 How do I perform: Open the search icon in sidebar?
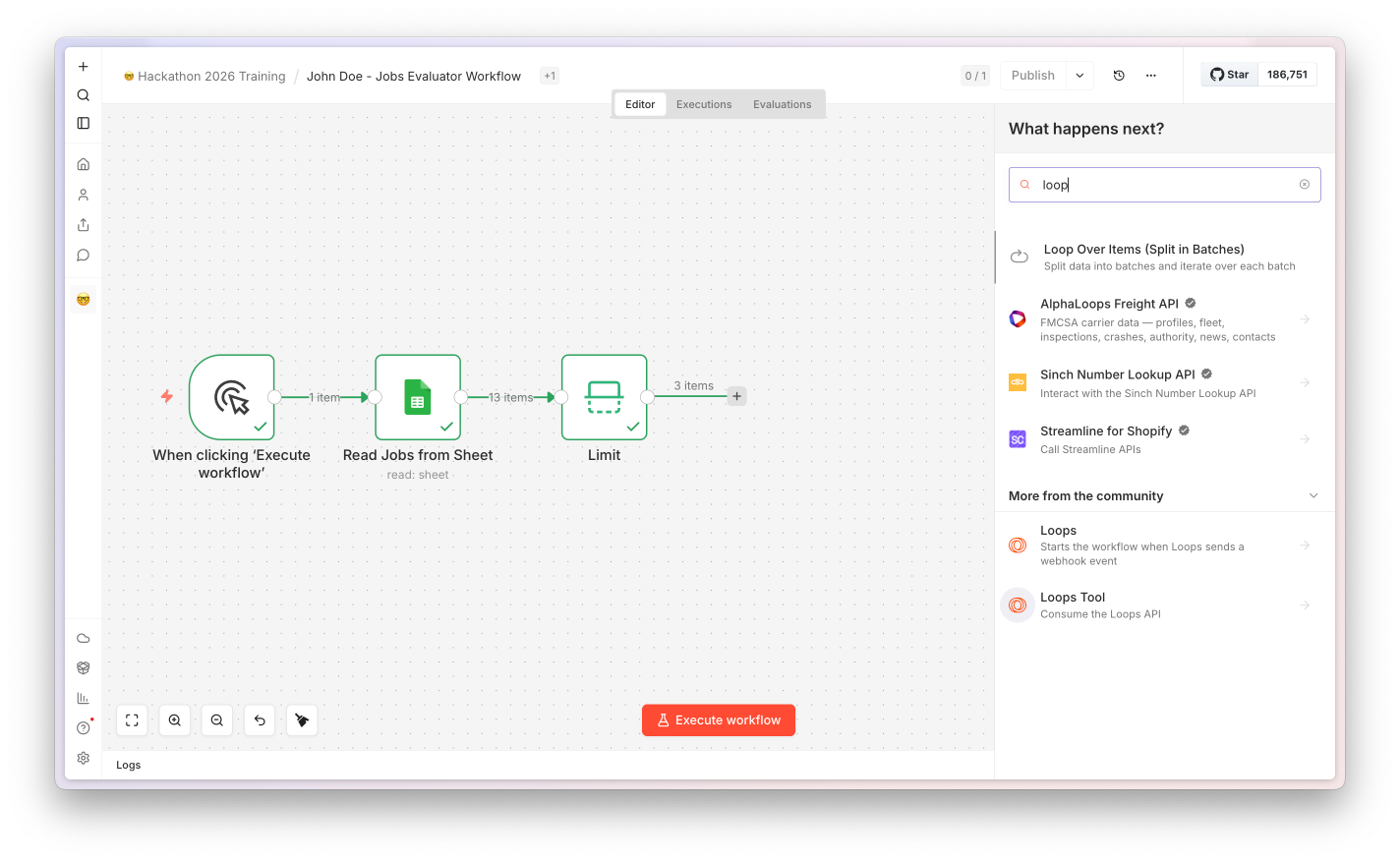[84, 95]
